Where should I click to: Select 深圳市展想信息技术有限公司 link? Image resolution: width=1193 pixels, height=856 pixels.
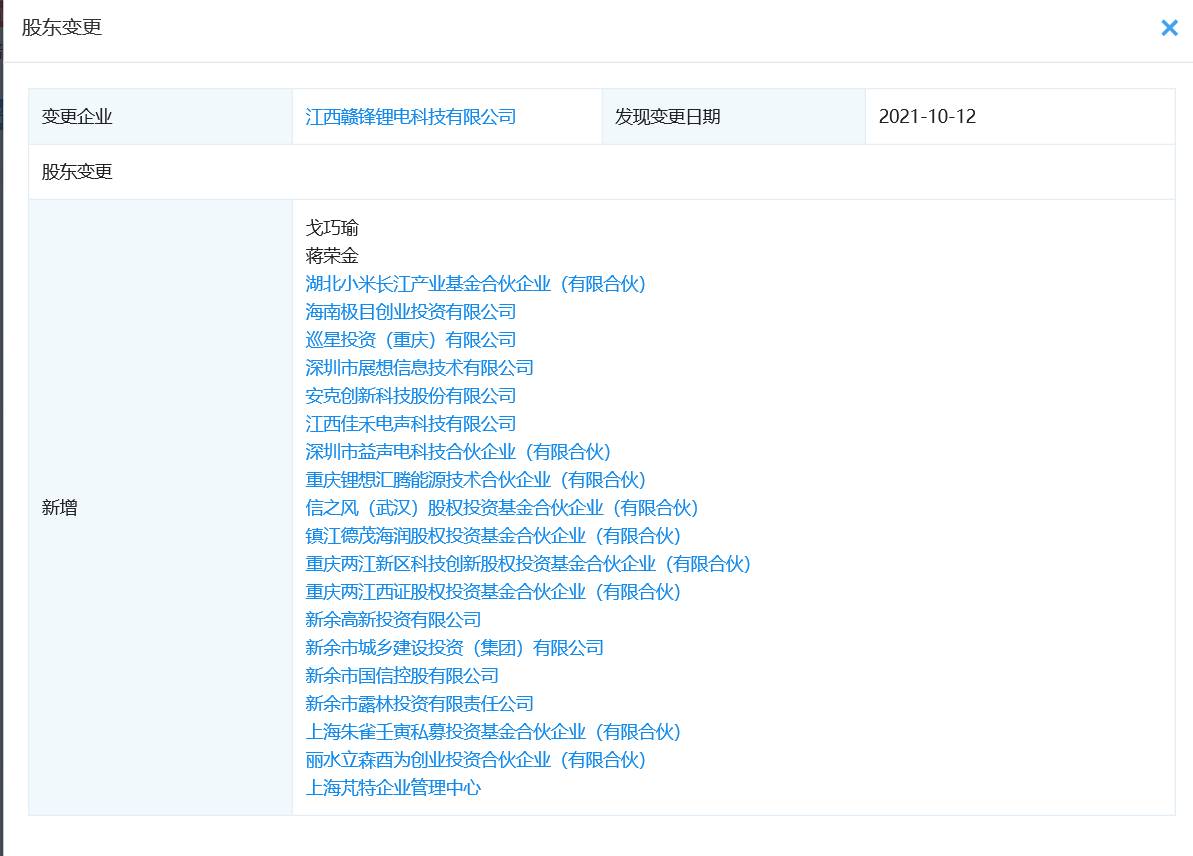coord(419,368)
